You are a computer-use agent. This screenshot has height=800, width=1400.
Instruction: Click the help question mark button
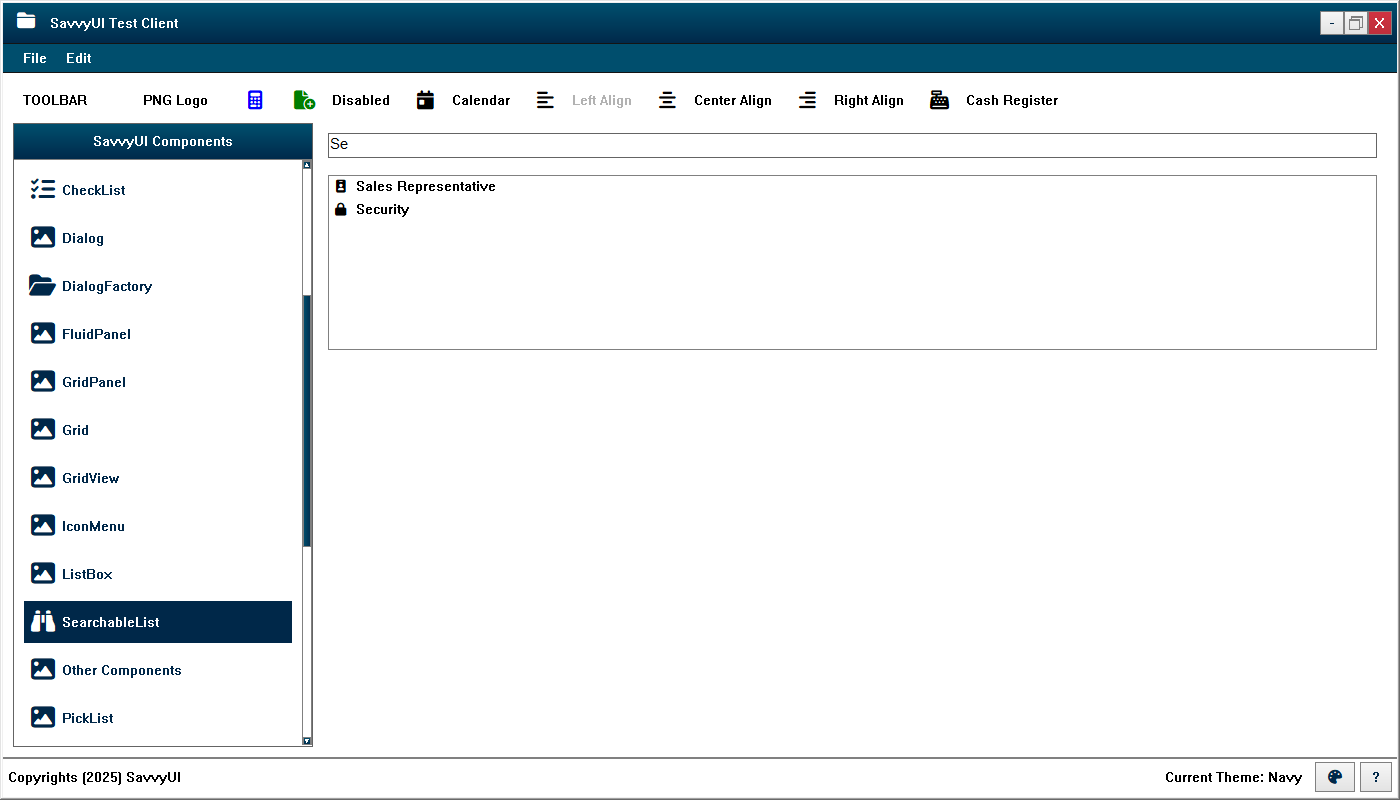pyautogui.click(x=1376, y=777)
